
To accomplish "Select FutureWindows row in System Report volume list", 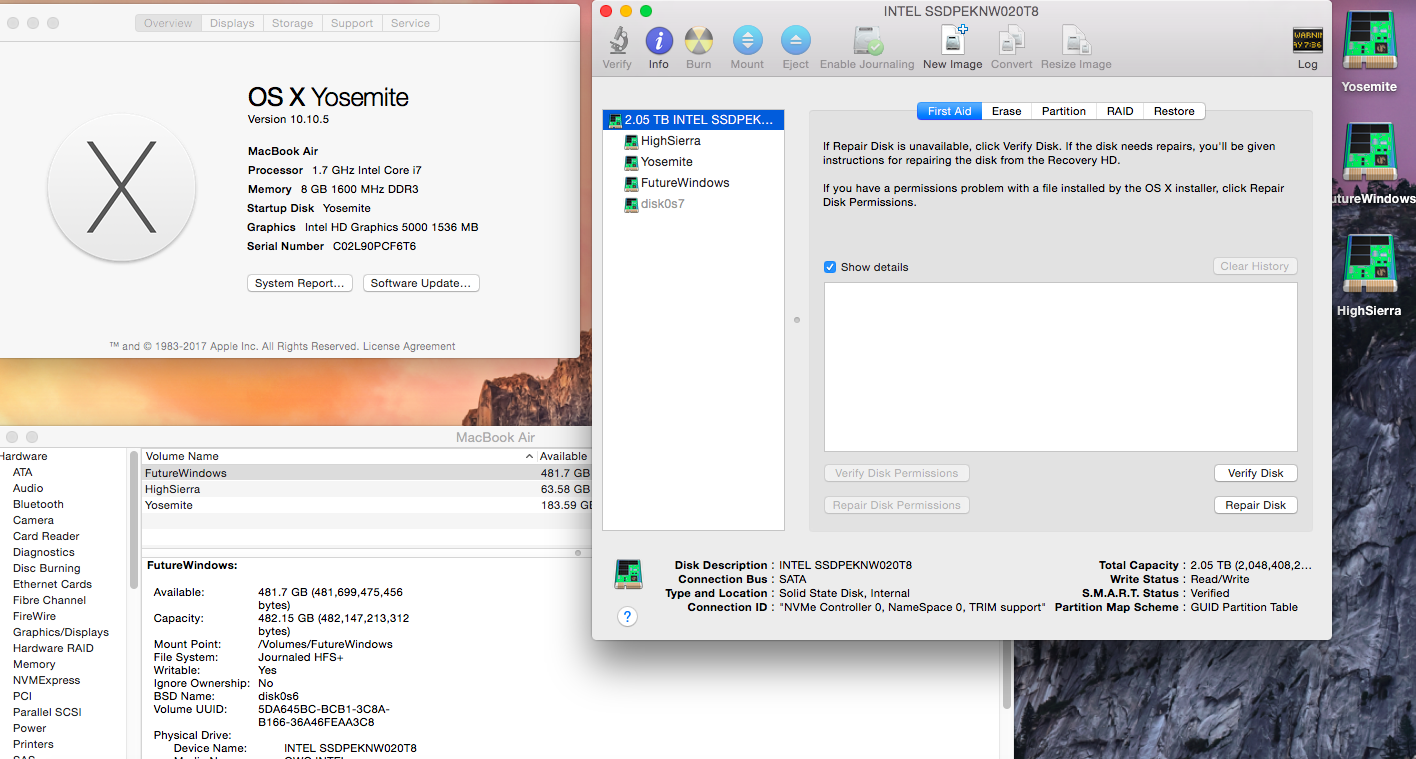I will [x=367, y=473].
